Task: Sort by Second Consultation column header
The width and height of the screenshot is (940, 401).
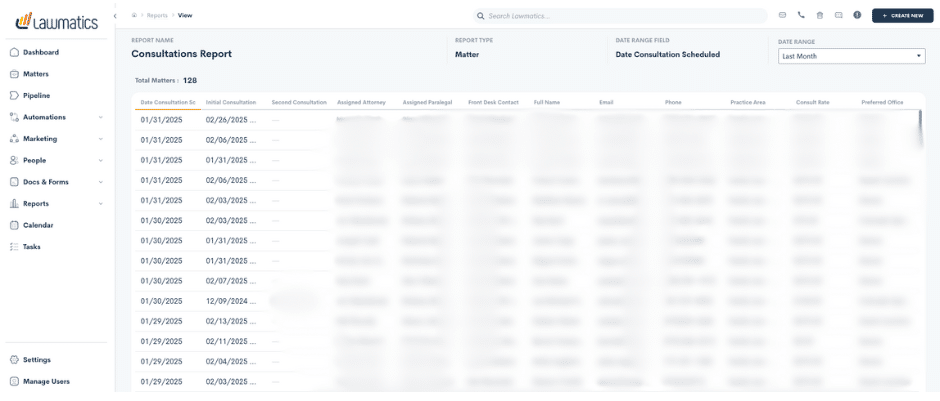Action: coord(299,102)
